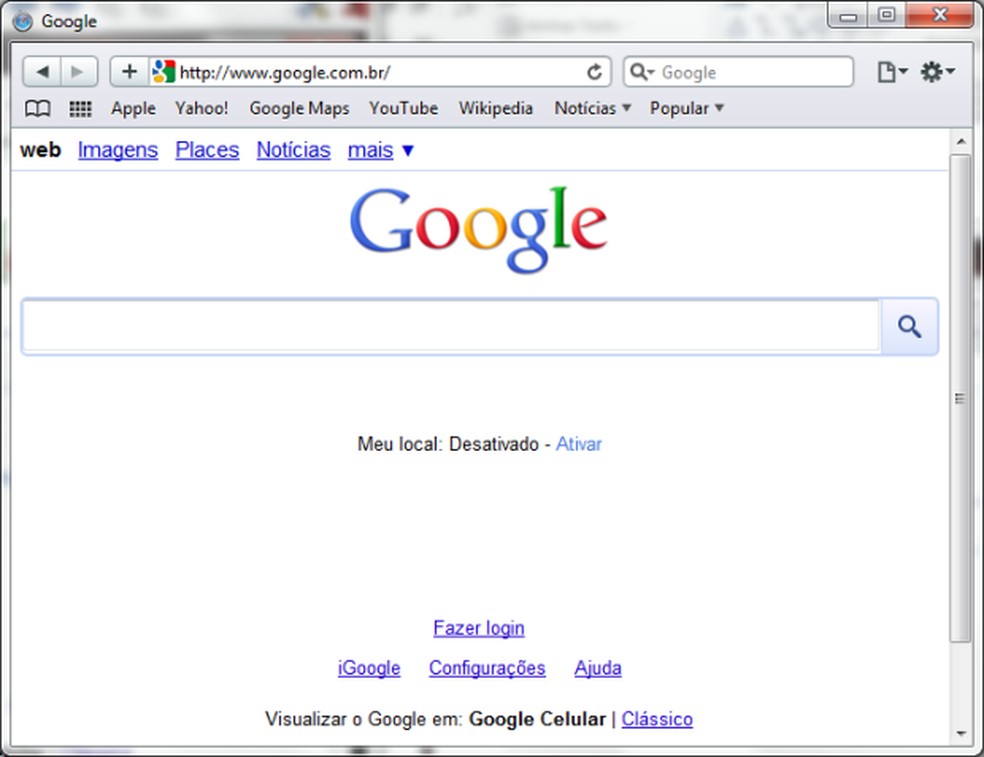Open a new tab with the plus icon
This screenshot has height=757, width=984.
[128, 71]
